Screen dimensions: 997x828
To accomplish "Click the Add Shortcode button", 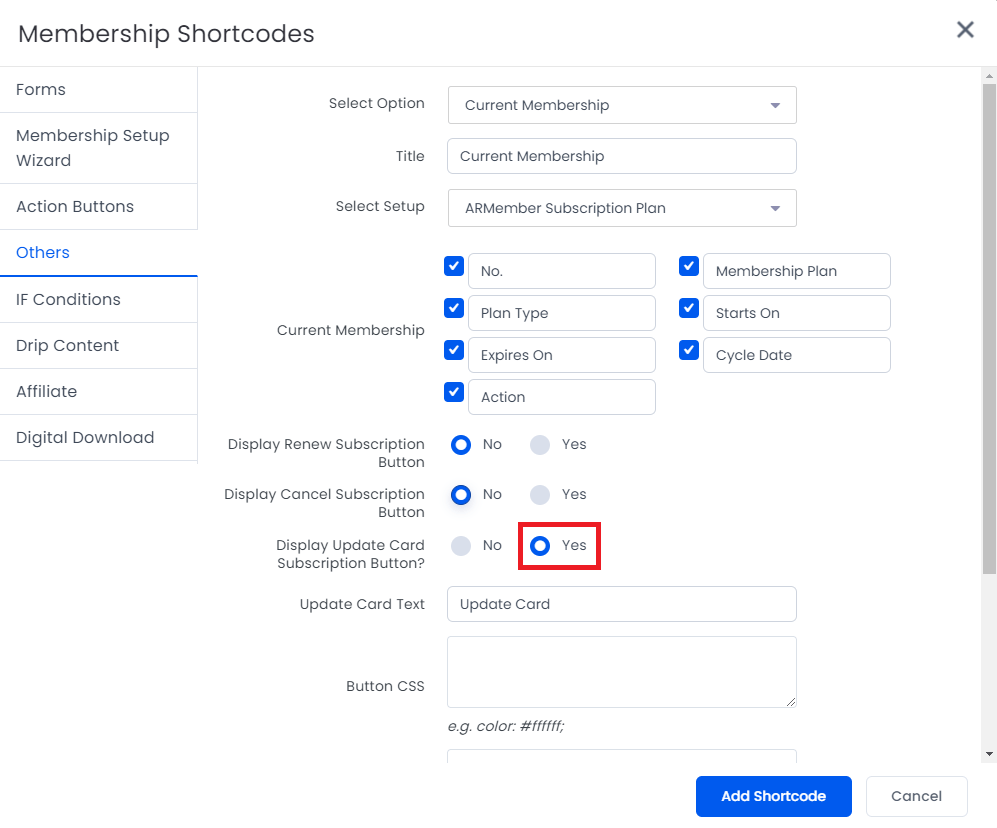I will pos(773,796).
